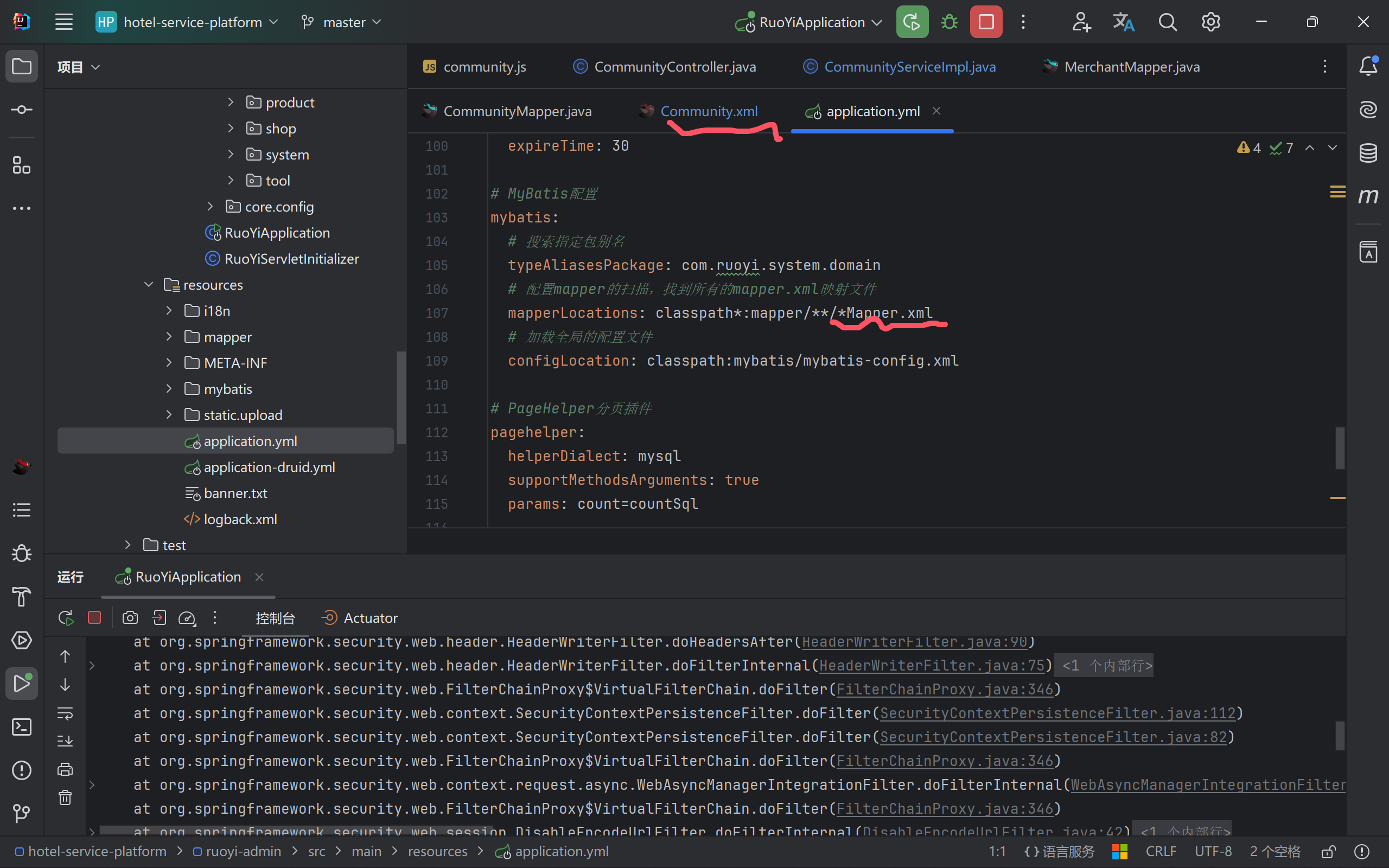Click the editor vertical scrollbar thumb

1340,448
